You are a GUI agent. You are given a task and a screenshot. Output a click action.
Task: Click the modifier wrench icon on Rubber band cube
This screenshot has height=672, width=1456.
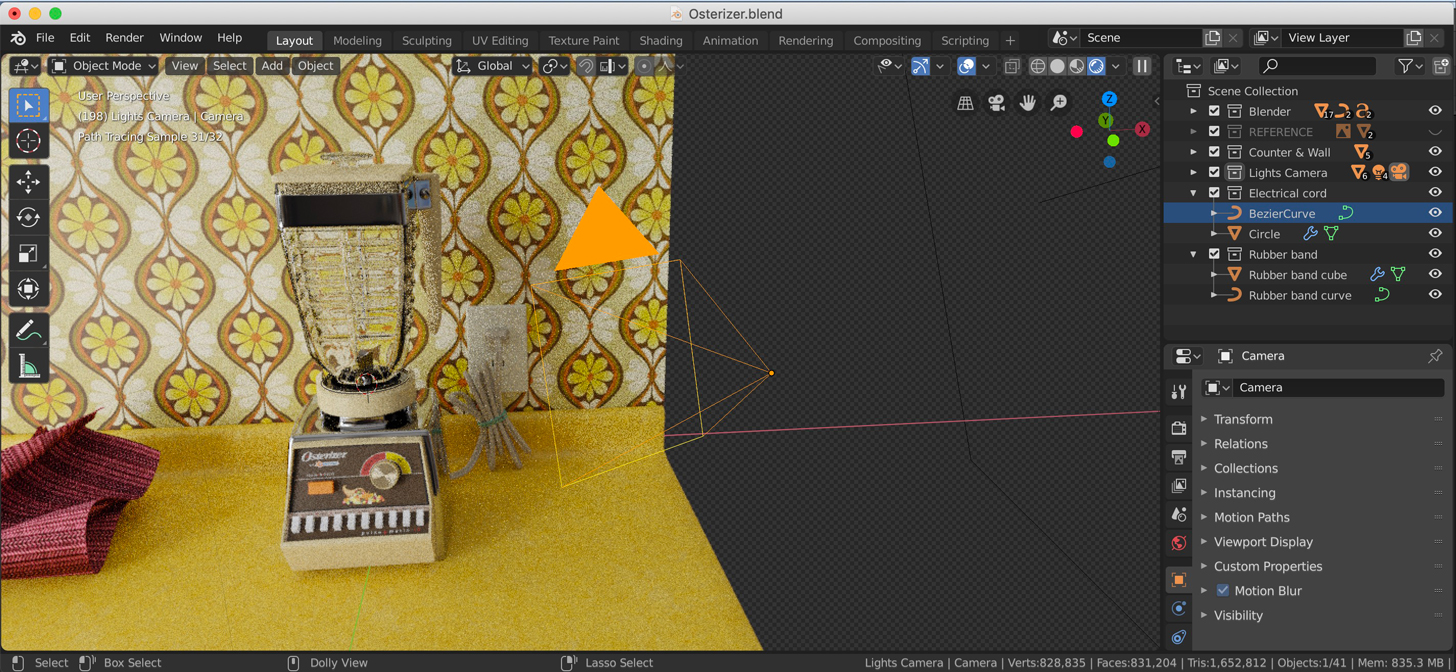tap(1377, 274)
